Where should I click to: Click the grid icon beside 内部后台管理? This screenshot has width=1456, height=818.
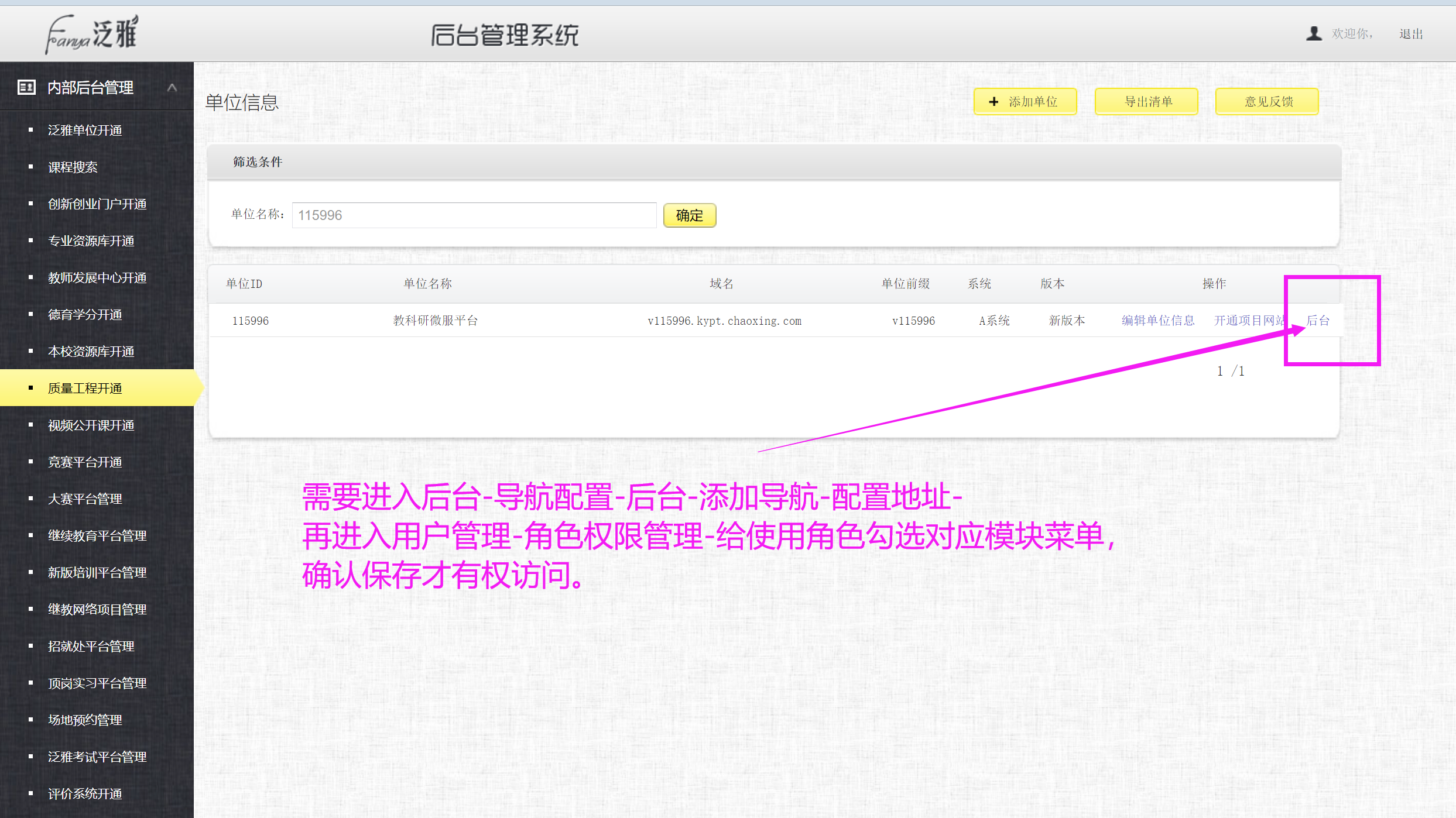click(26, 87)
